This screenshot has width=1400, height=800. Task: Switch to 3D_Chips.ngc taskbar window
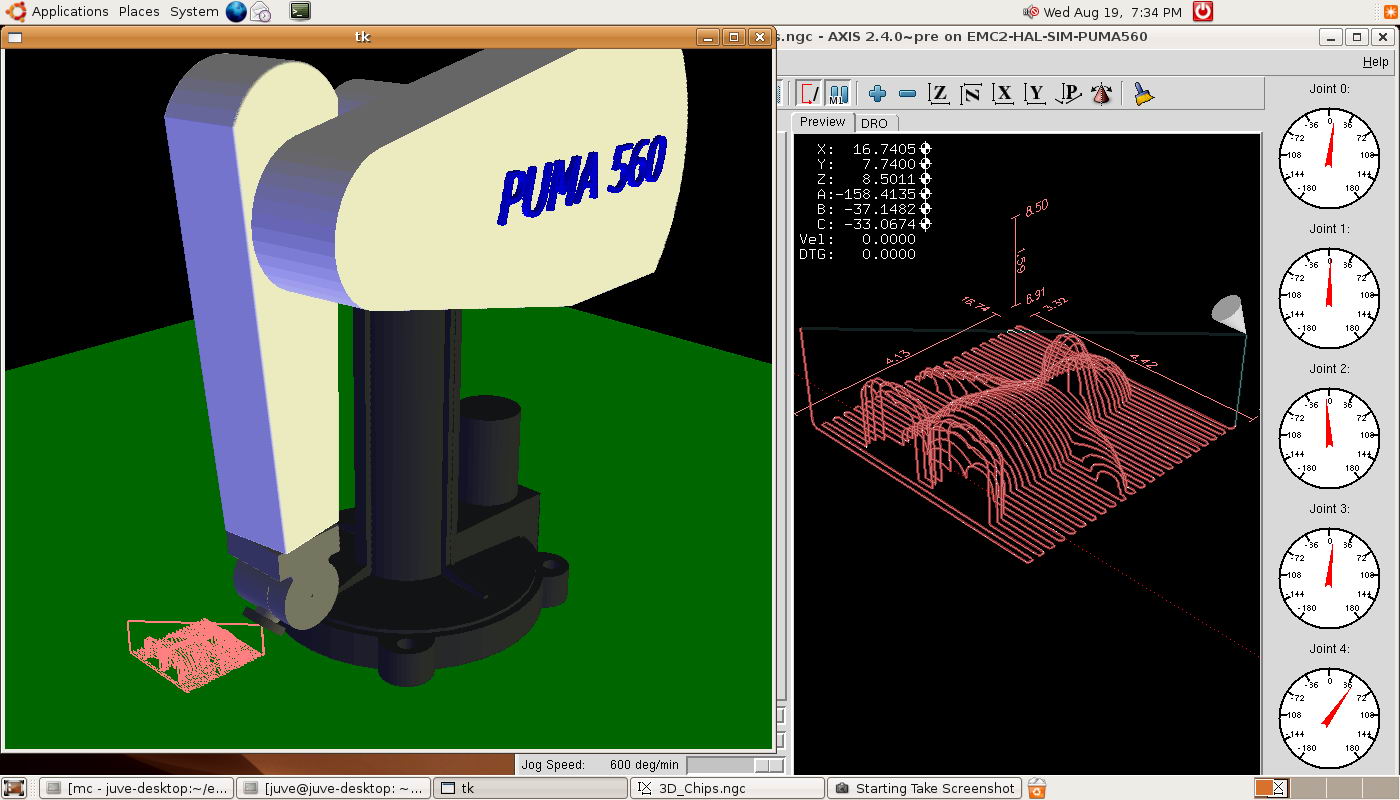[x=727, y=788]
